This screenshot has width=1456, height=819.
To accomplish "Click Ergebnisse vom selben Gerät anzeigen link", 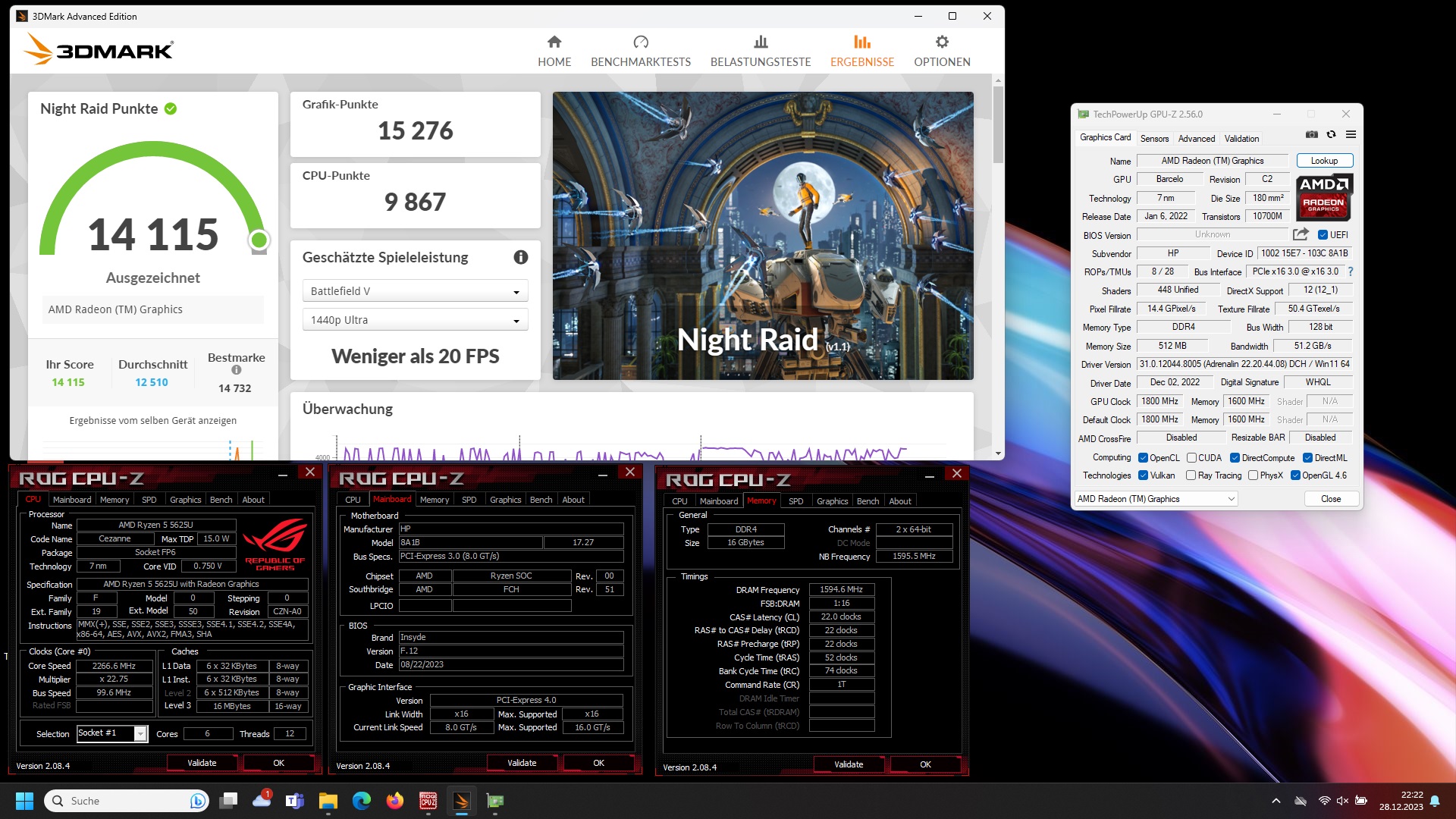I will click(152, 421).
